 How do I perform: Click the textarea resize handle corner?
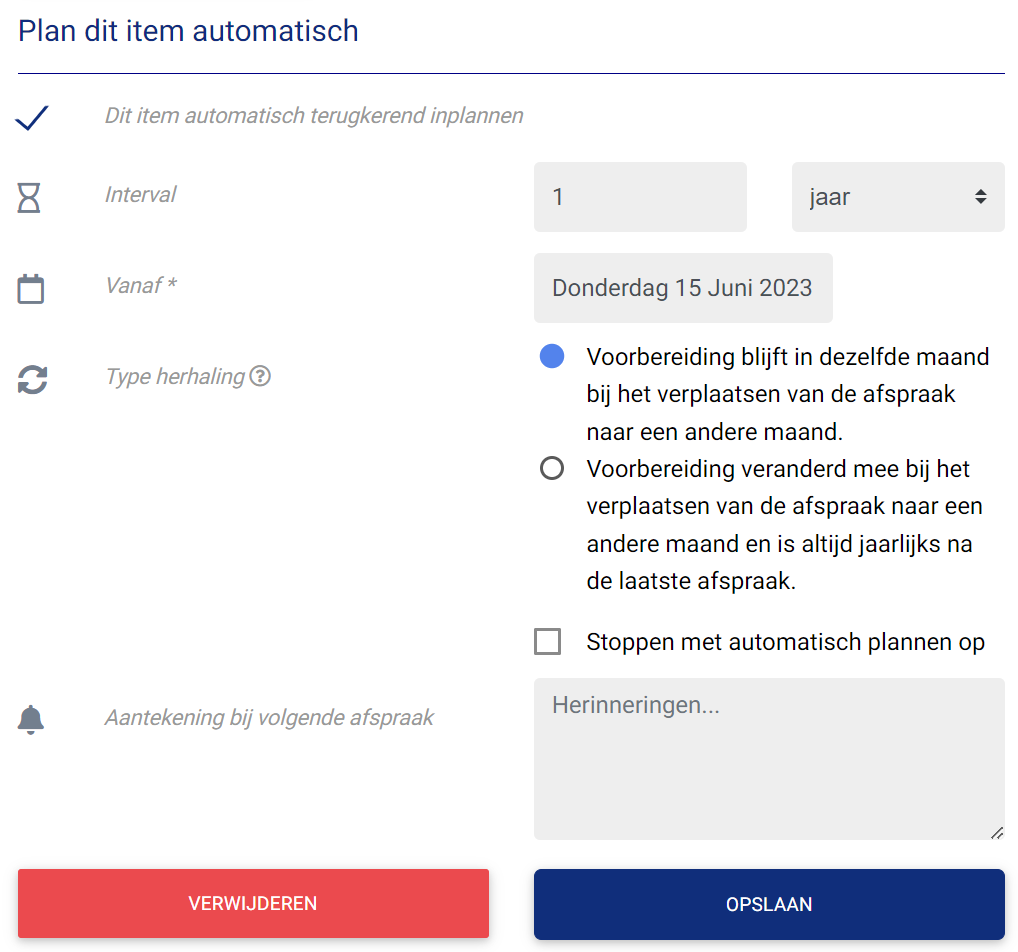pyautogui.click(x=997, y=833)
